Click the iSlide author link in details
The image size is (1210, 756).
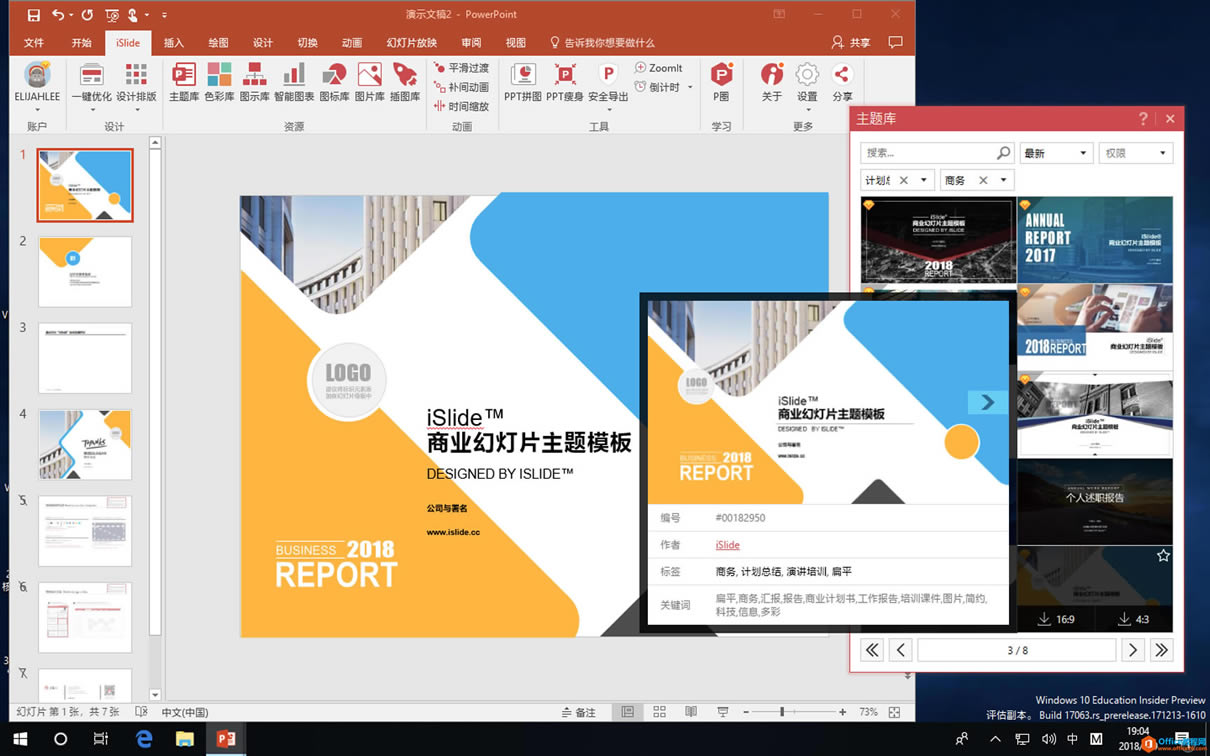[727, 544]
